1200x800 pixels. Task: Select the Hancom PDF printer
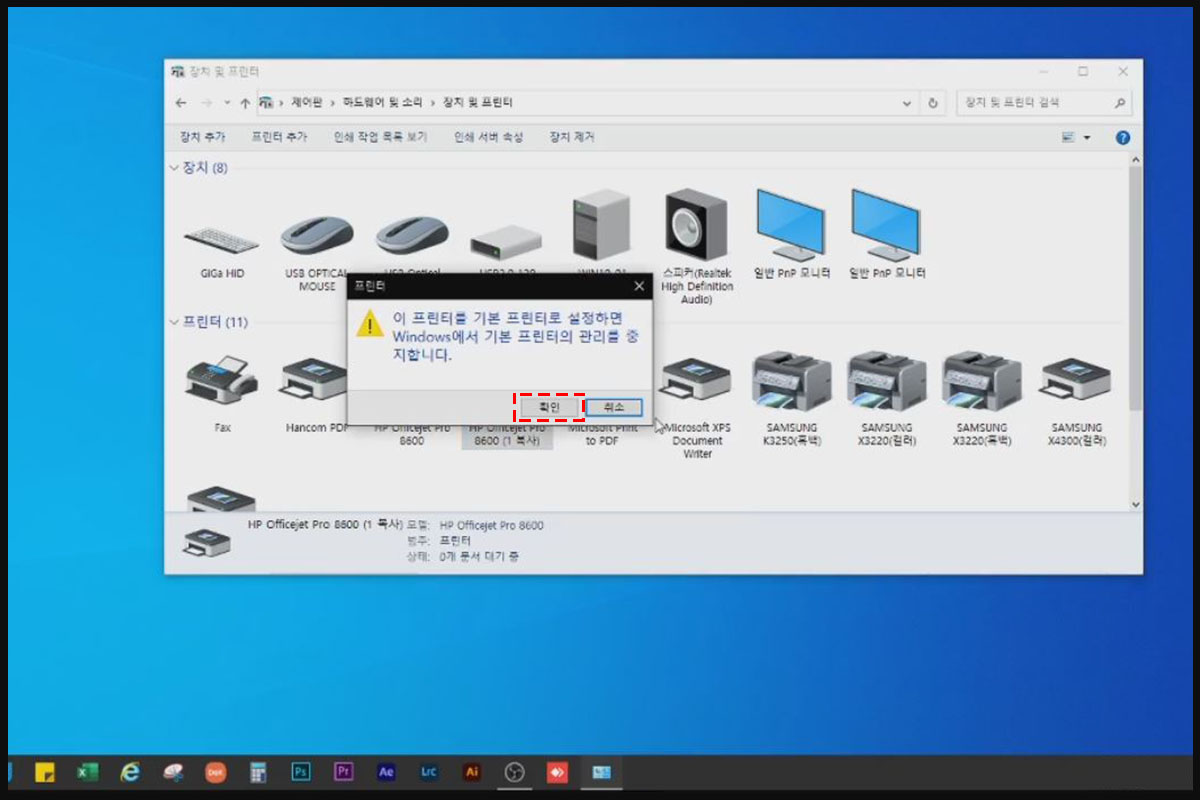tap(316, 395)
